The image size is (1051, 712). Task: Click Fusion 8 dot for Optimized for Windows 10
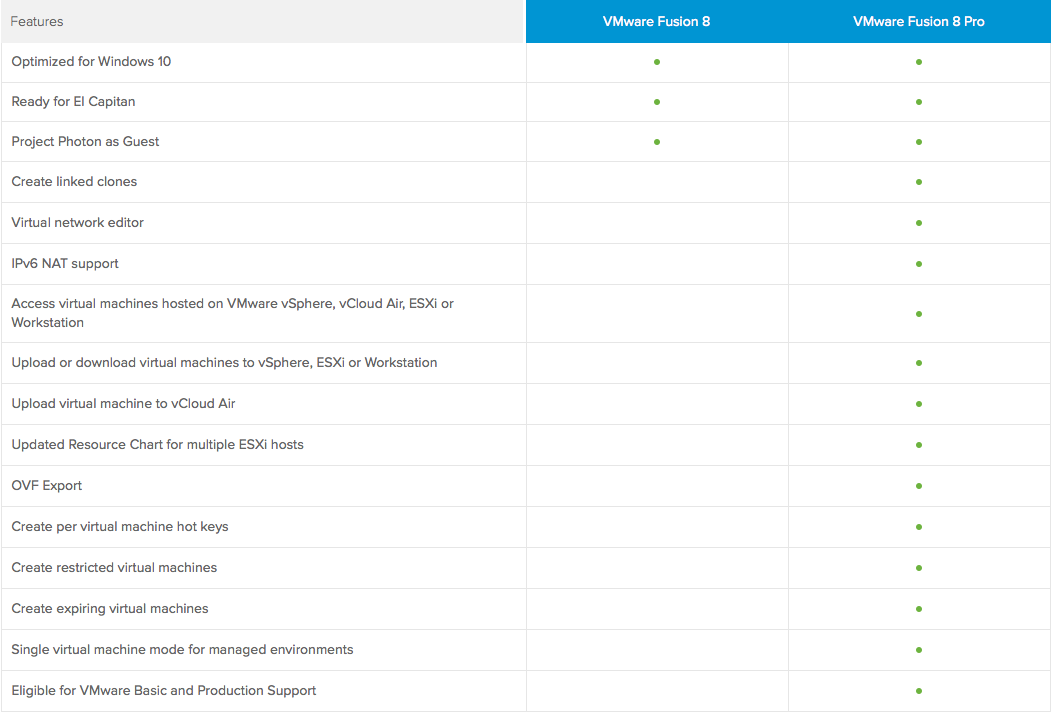[657, 62]
